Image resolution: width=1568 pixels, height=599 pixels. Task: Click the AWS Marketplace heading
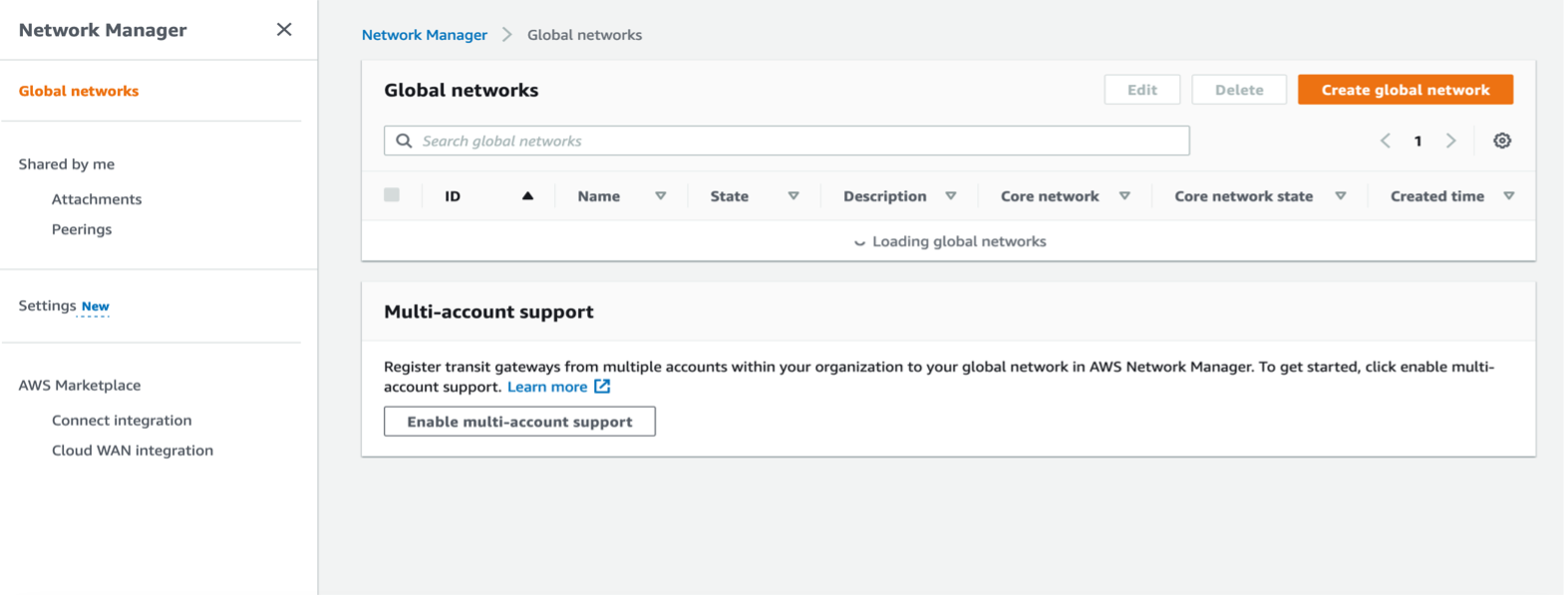coord(80,386)
